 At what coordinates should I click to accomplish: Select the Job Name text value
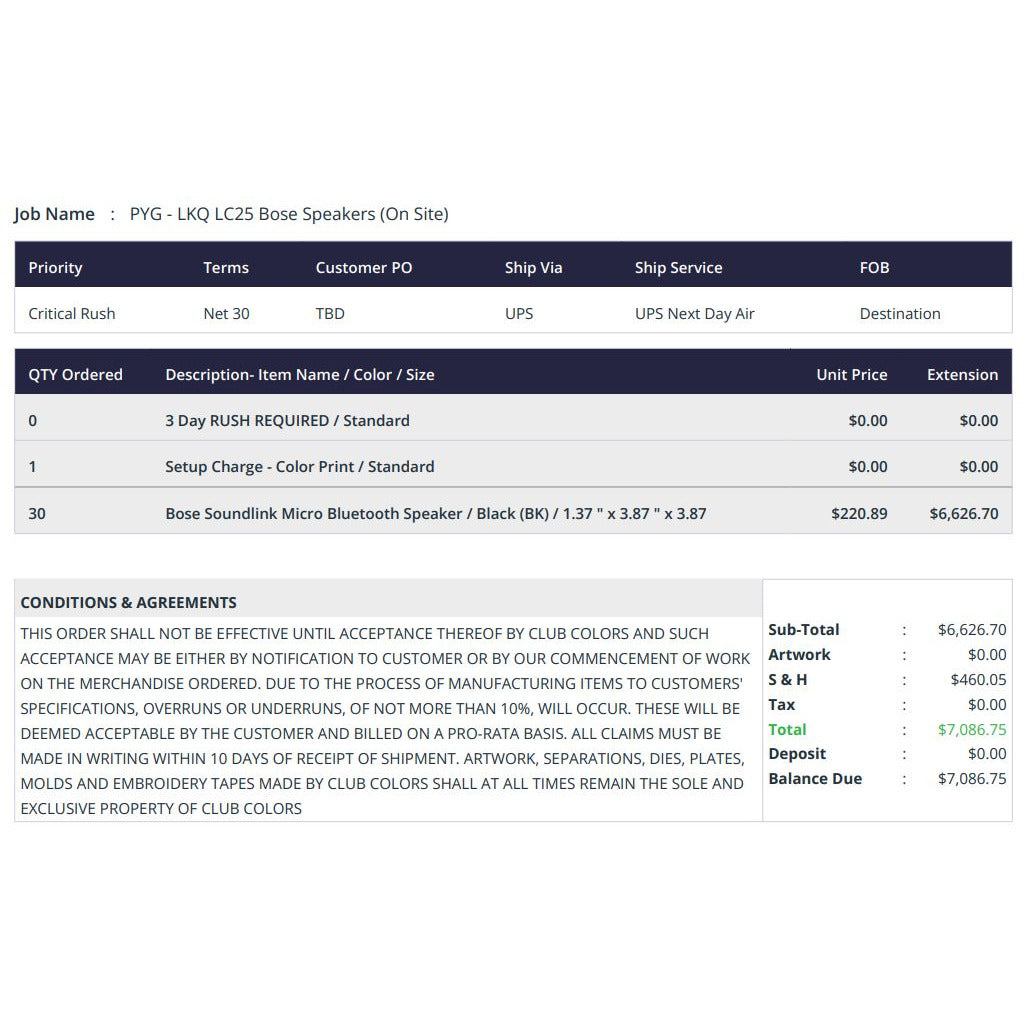pos(289,214)
